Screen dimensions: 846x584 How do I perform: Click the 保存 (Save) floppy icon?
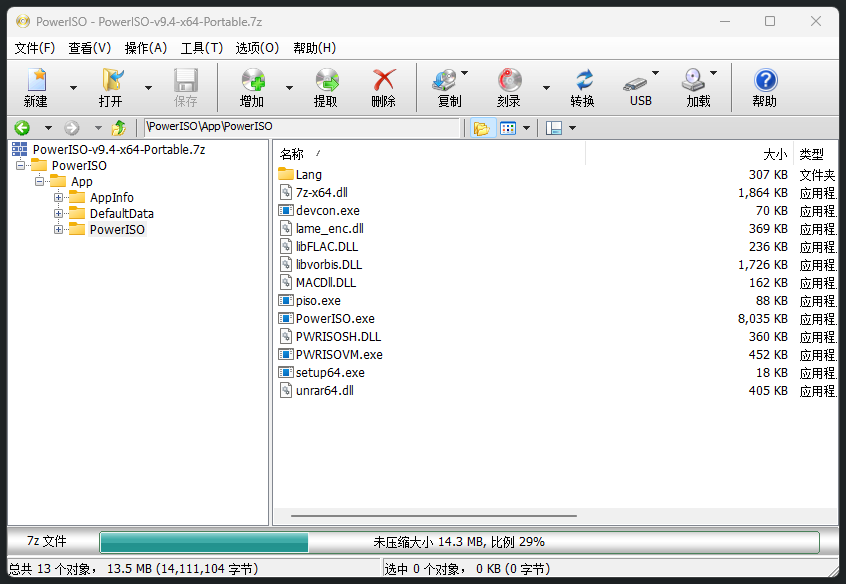186,80
